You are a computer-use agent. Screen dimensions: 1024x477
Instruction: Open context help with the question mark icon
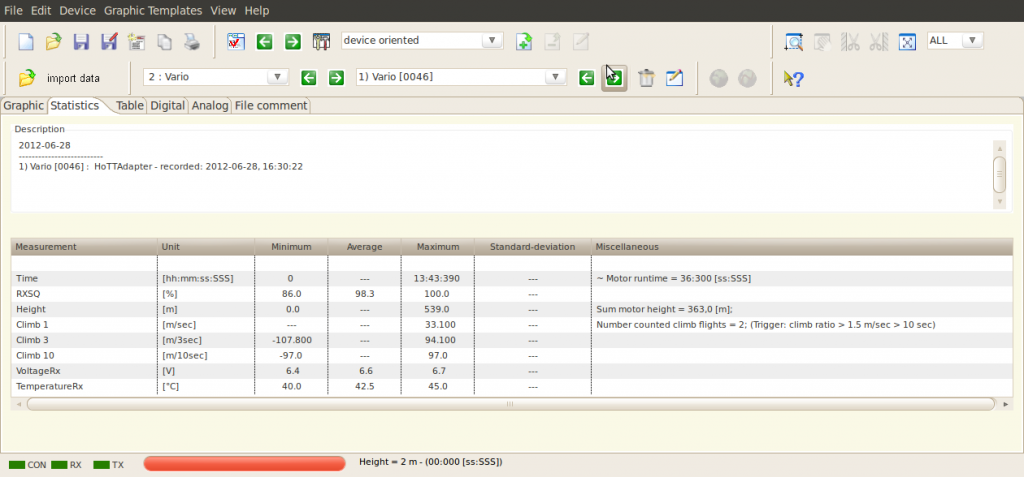(x=794, y=78)
